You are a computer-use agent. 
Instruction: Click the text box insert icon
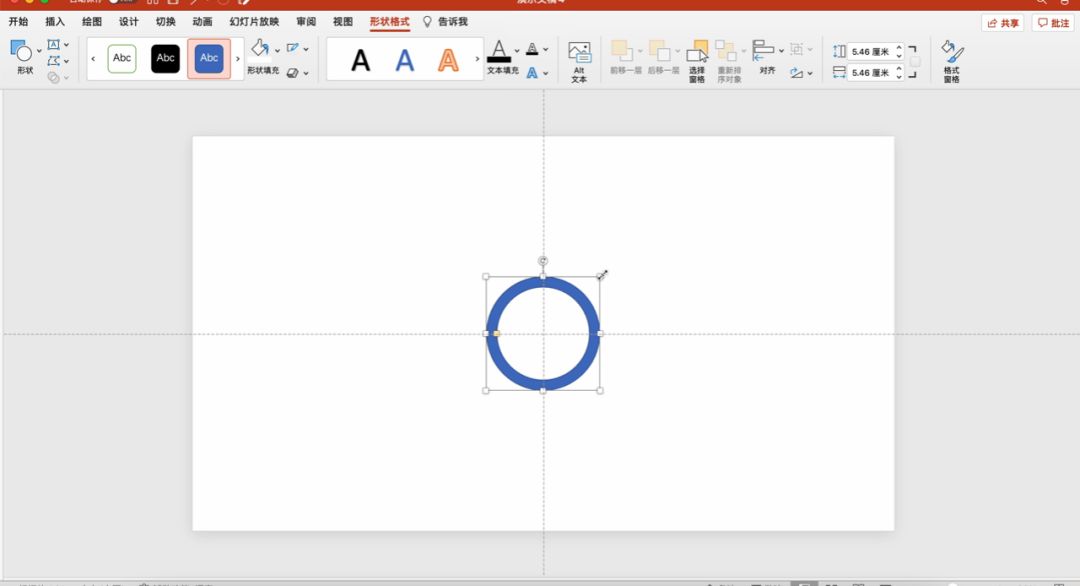click(53, 44)
